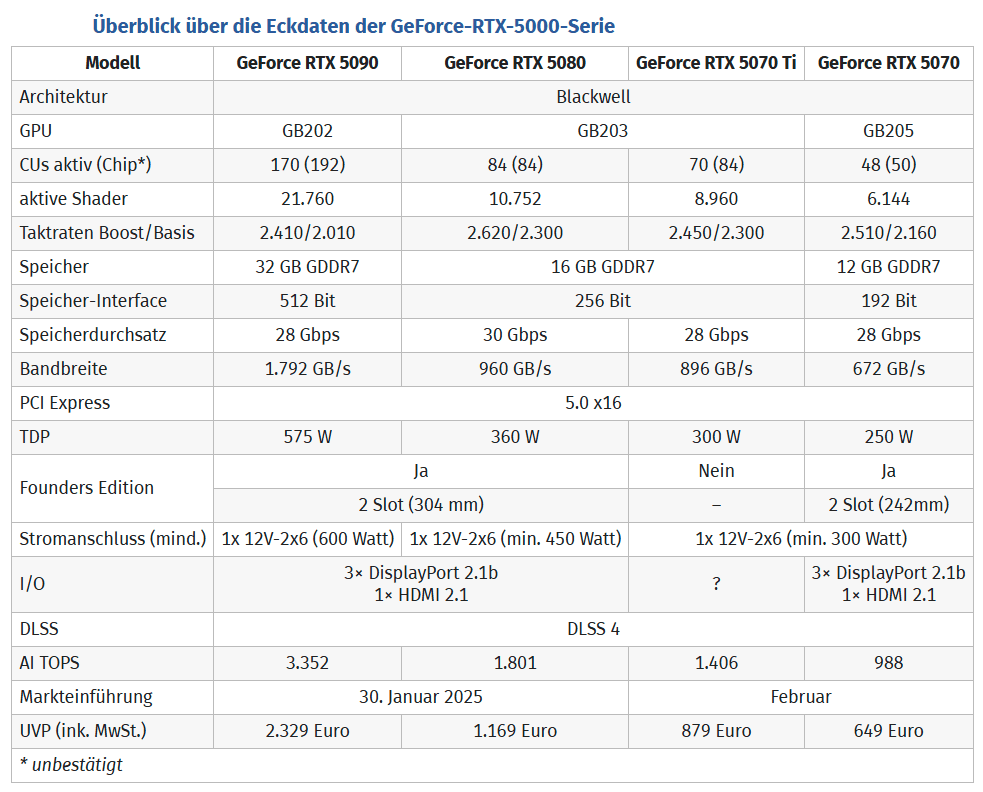The width and height of the screenshot is (983, 792).
Task: Click the title 'Überblick über die Eckdaten der GeForce-RTX-5000-Serie'
Action: (354, 26)
